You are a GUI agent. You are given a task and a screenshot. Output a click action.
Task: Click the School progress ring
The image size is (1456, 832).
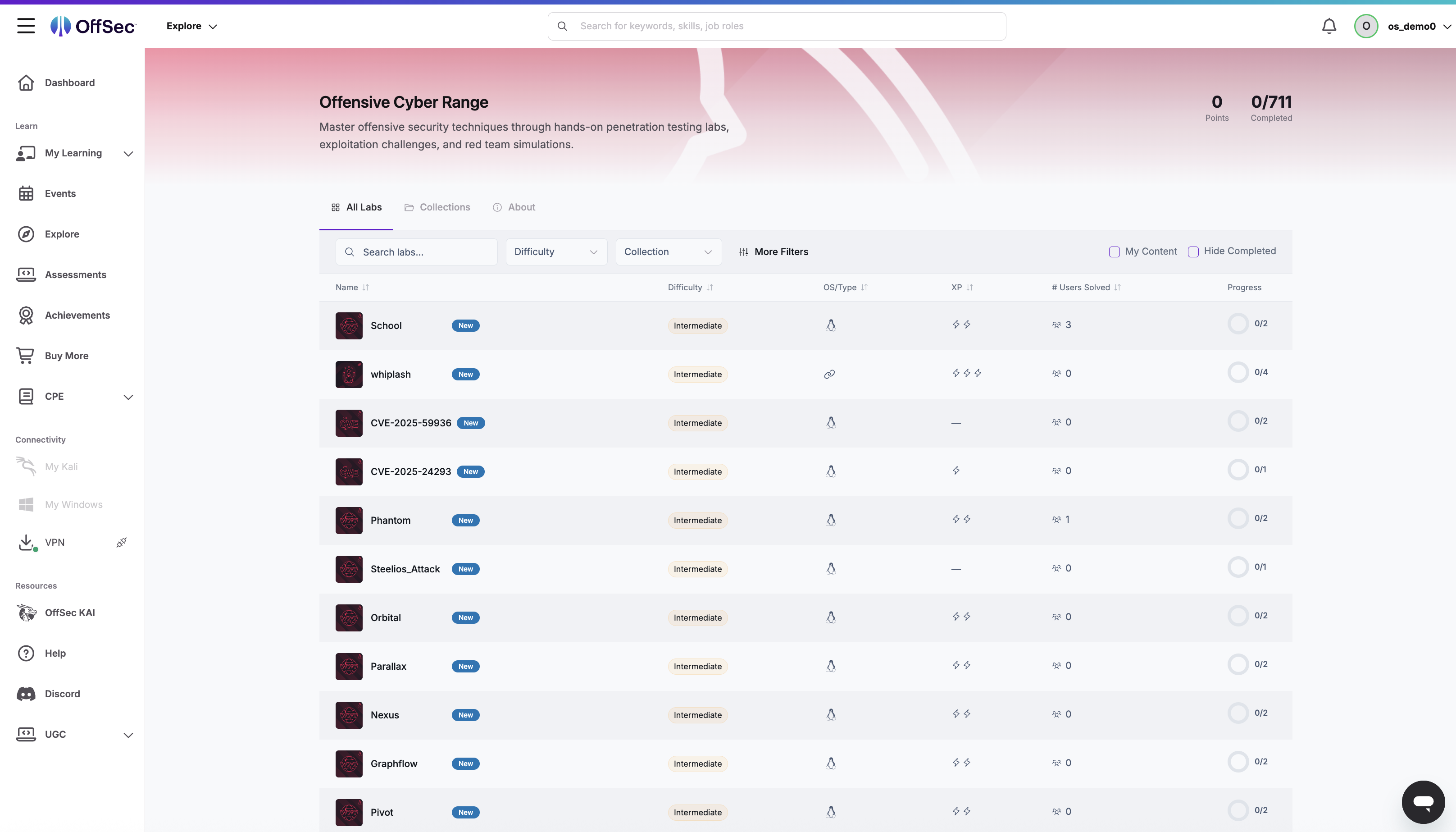[1238, 324]
